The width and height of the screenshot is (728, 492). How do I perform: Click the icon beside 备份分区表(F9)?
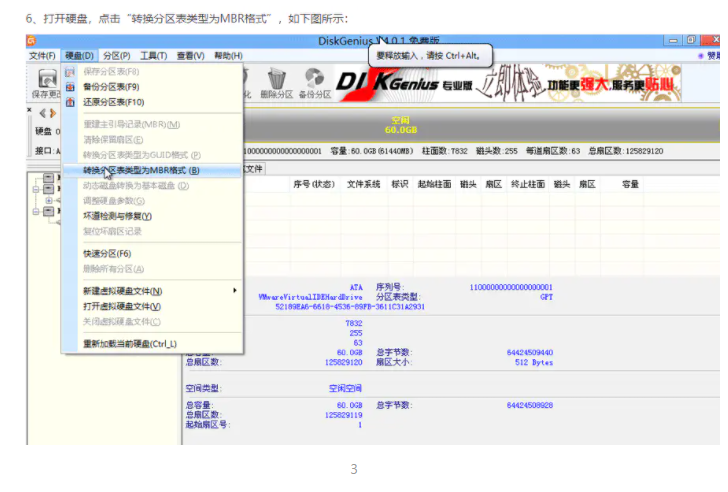pos(70,87)
